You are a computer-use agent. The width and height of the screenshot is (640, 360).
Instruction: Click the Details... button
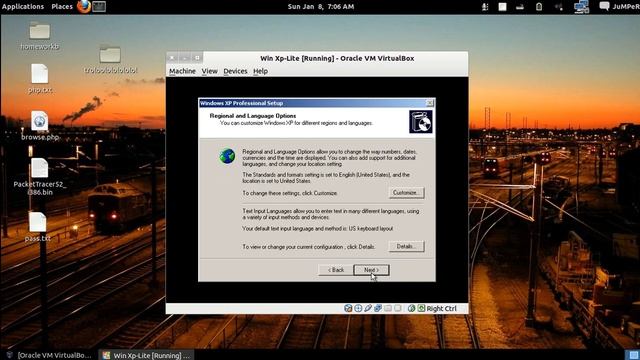click(407, 247)
